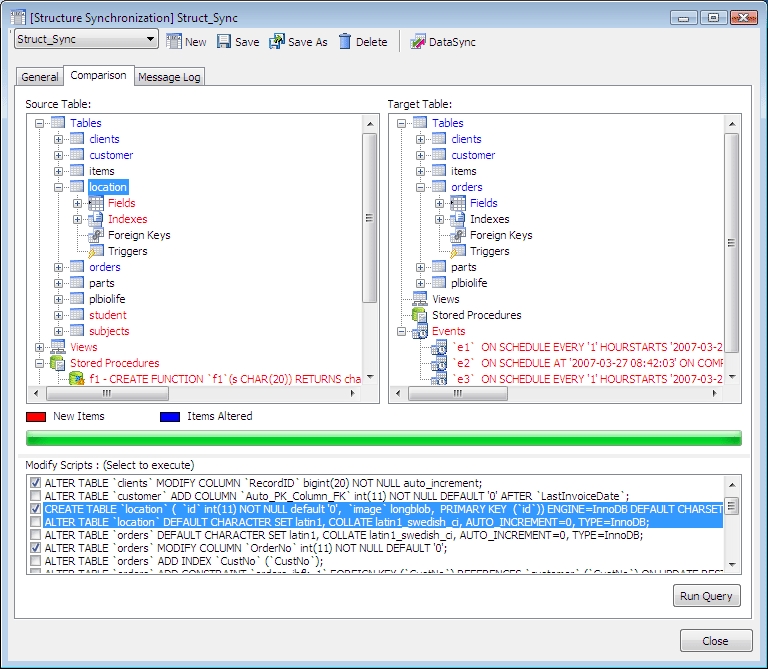Viewport: 768px width, 669px height.
Task: Click the Stored Procedures icon in the source tree
Action: tap(57, 363)
